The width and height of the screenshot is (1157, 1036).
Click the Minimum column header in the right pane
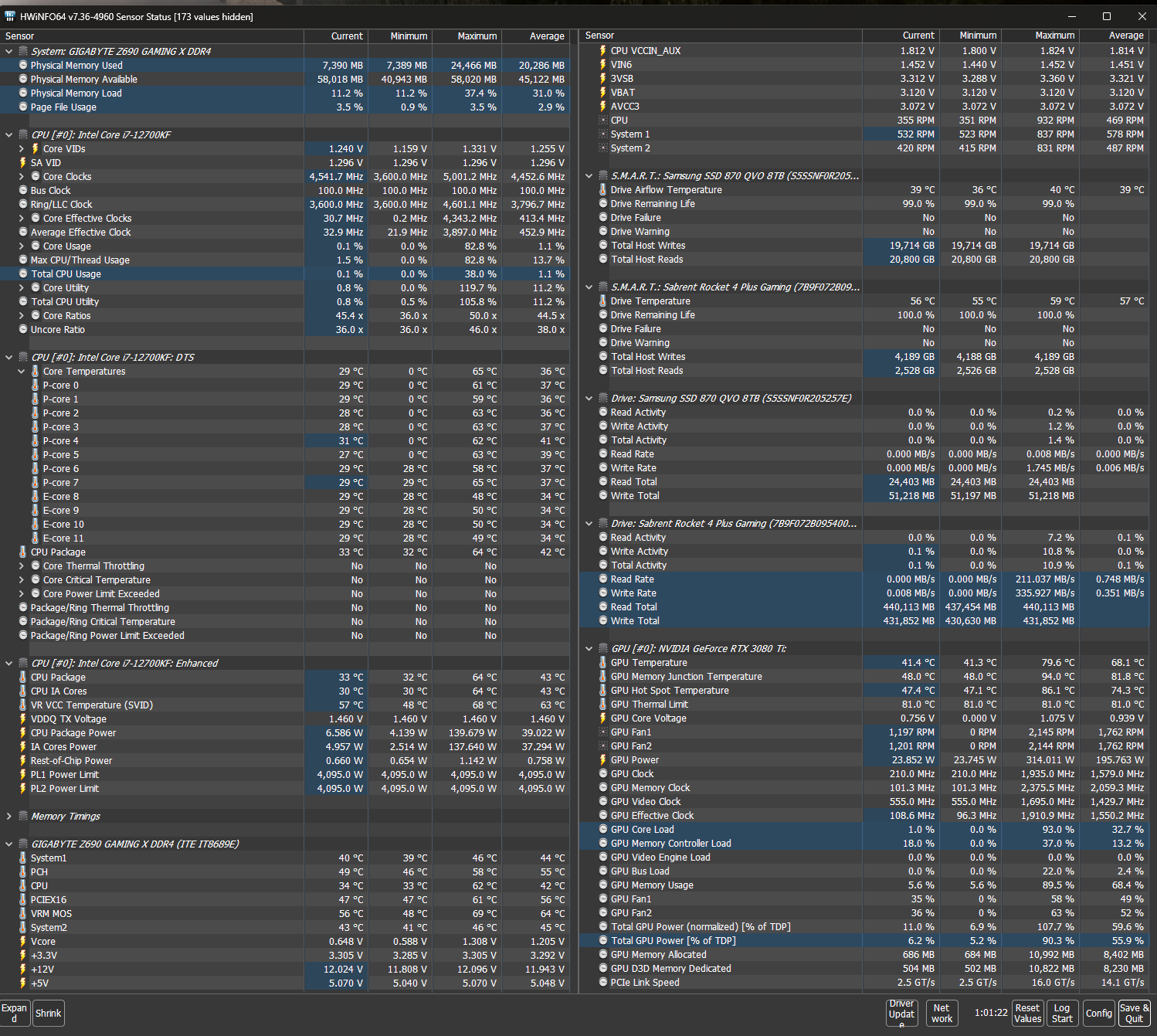[x=971, y=36]
